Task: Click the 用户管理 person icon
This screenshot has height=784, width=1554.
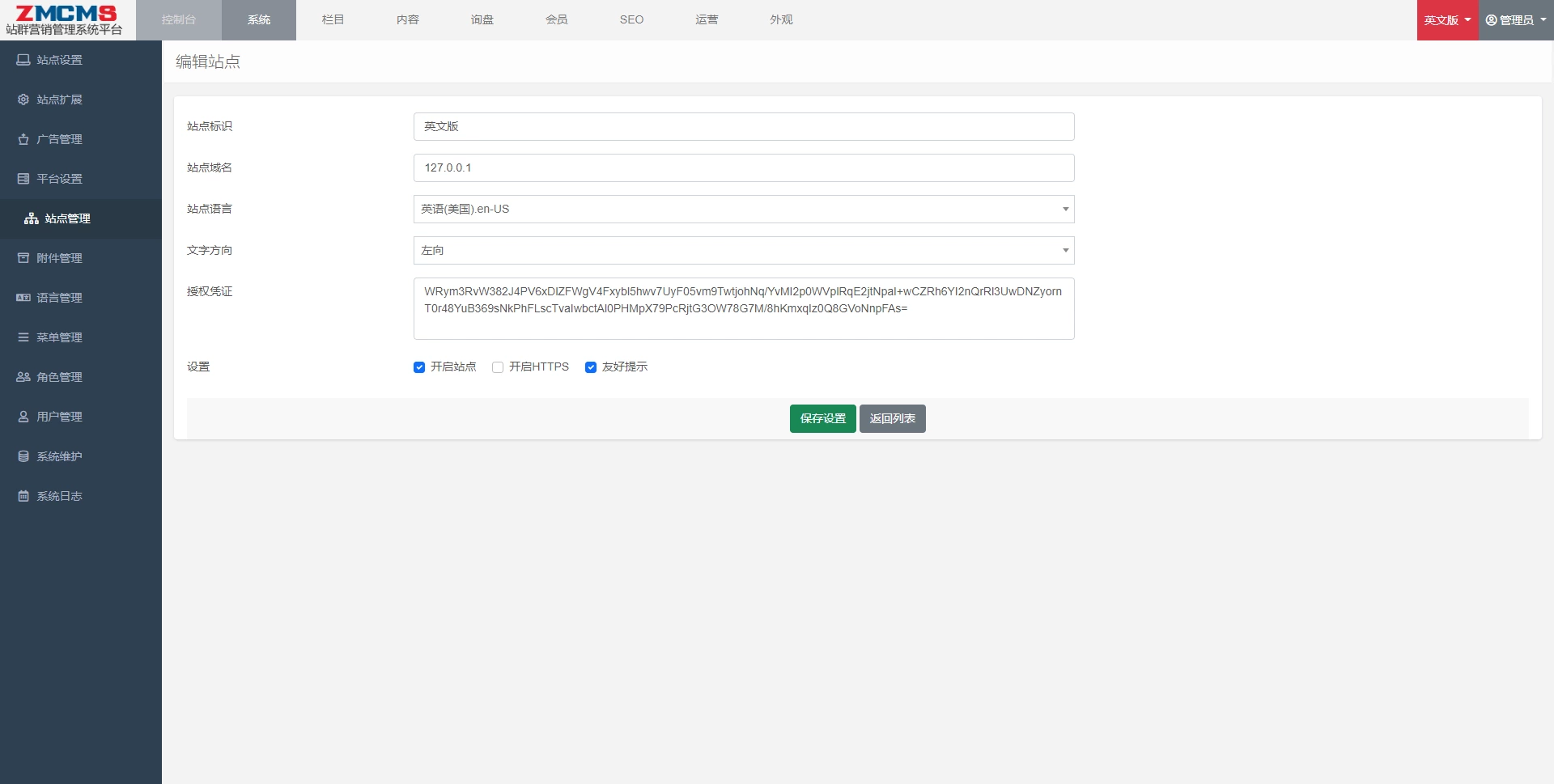Action: [x=23, y=417]
